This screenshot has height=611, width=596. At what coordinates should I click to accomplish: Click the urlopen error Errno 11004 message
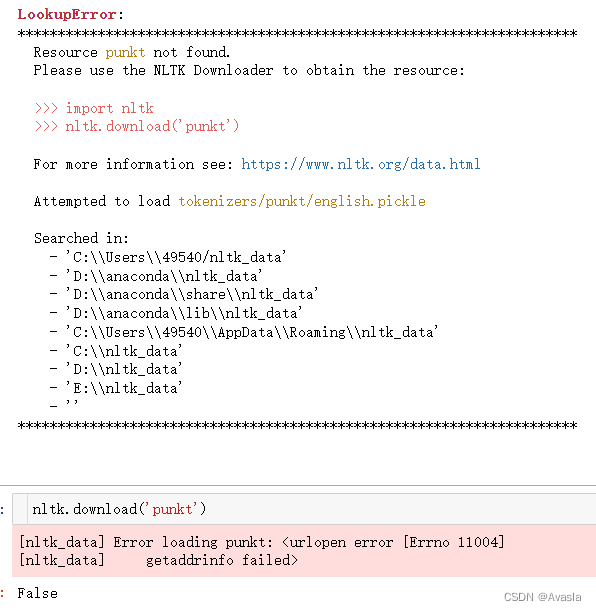[393, 542]
